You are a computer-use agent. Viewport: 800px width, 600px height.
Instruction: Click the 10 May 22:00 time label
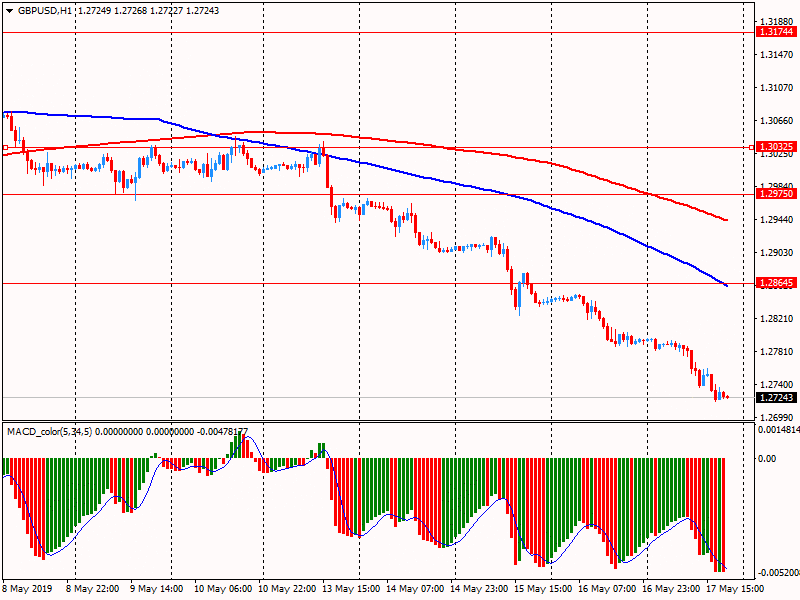click(287, 589)
